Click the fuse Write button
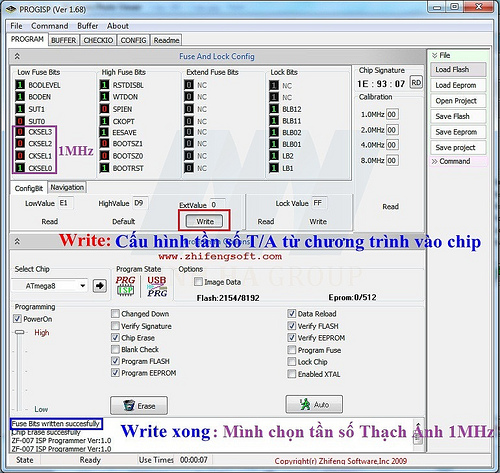This screenshot has height=473, width=500. [204, 221]
